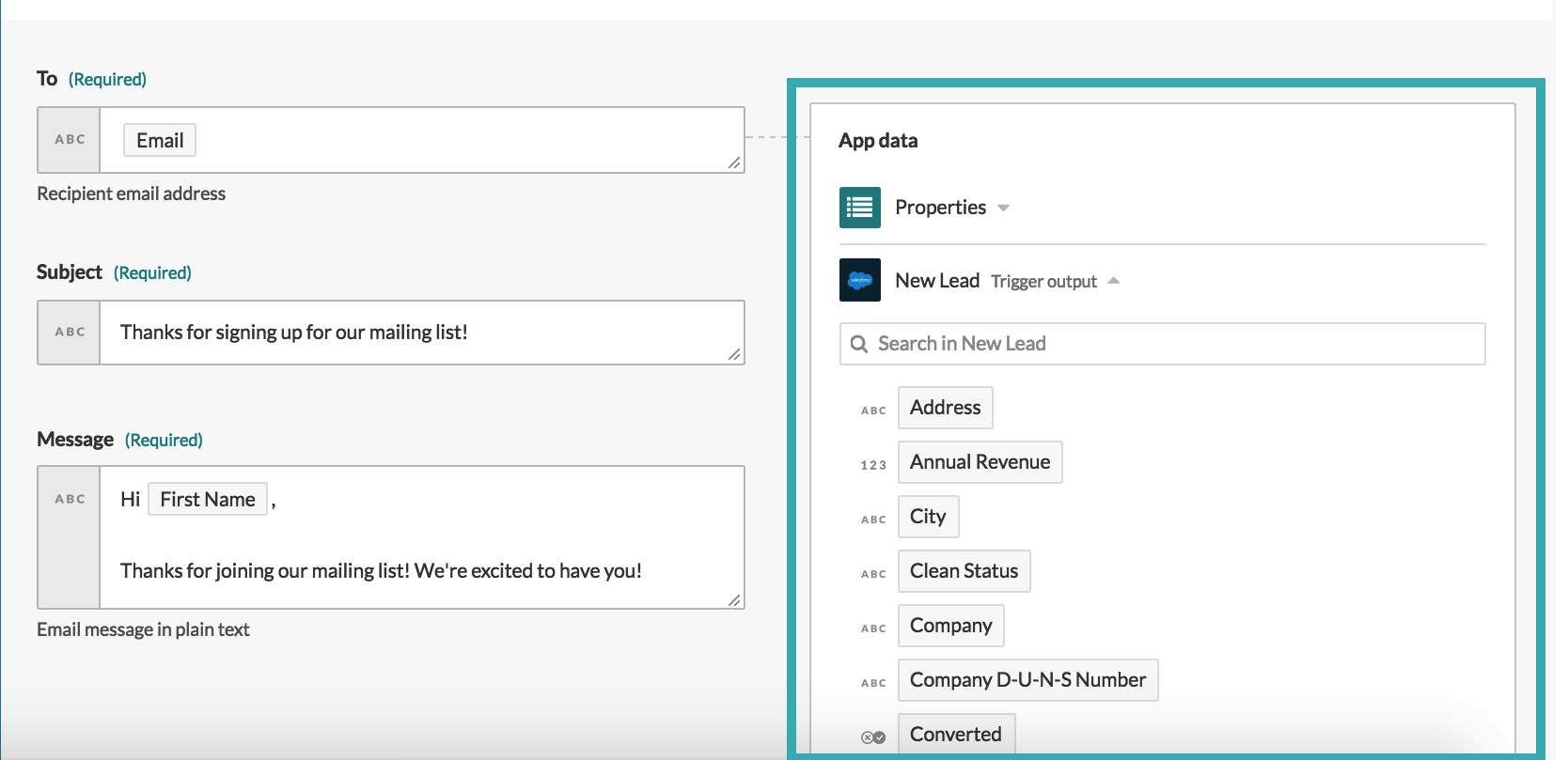Search in New Lead field
Screen dimensions: 1568x760
point(1162,344)
